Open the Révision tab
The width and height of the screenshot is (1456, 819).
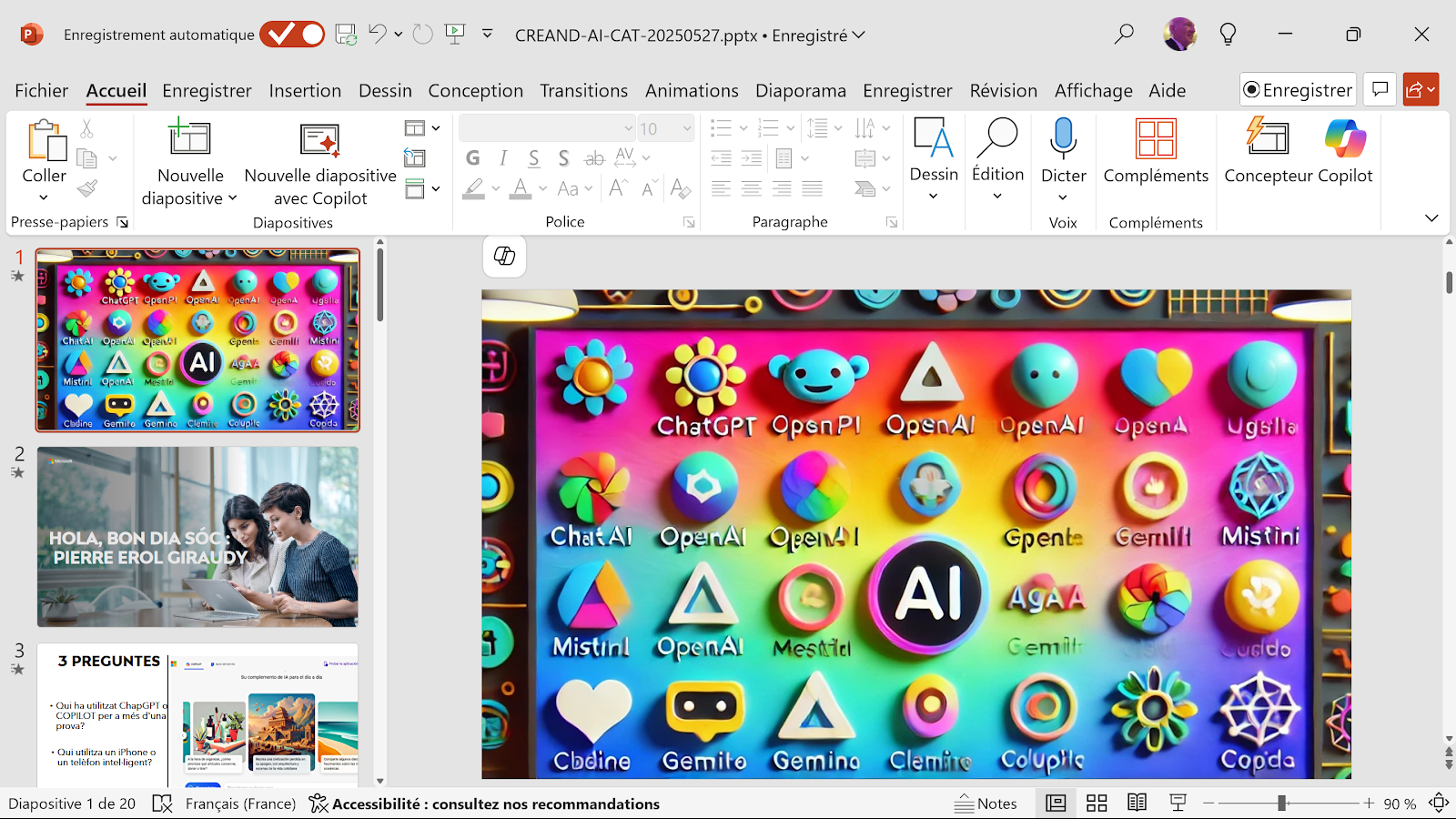pyautogui.click(x=1003, y=90)
